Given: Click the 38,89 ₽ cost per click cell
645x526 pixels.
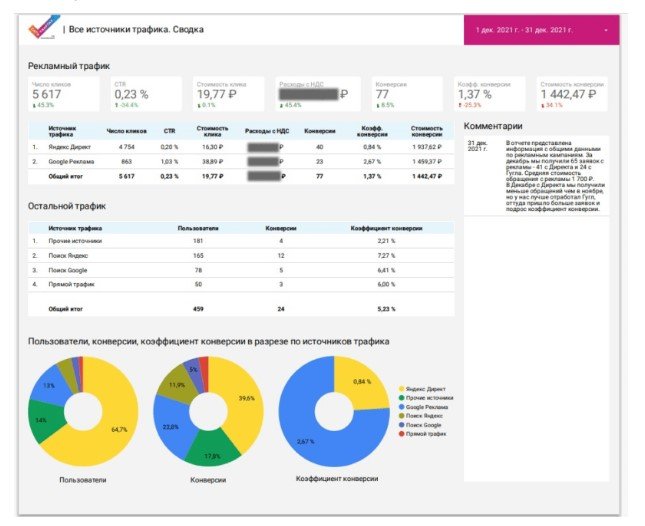Looking at the screenshot, I should coord(212,162).
